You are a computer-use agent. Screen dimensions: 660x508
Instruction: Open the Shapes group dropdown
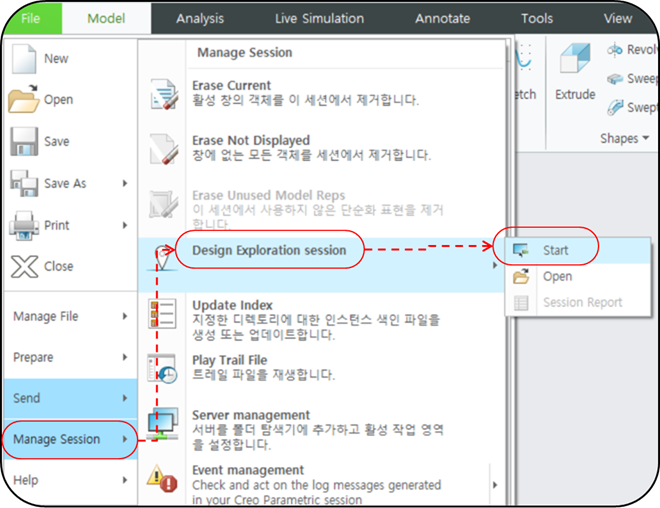(x=625, y=138)
